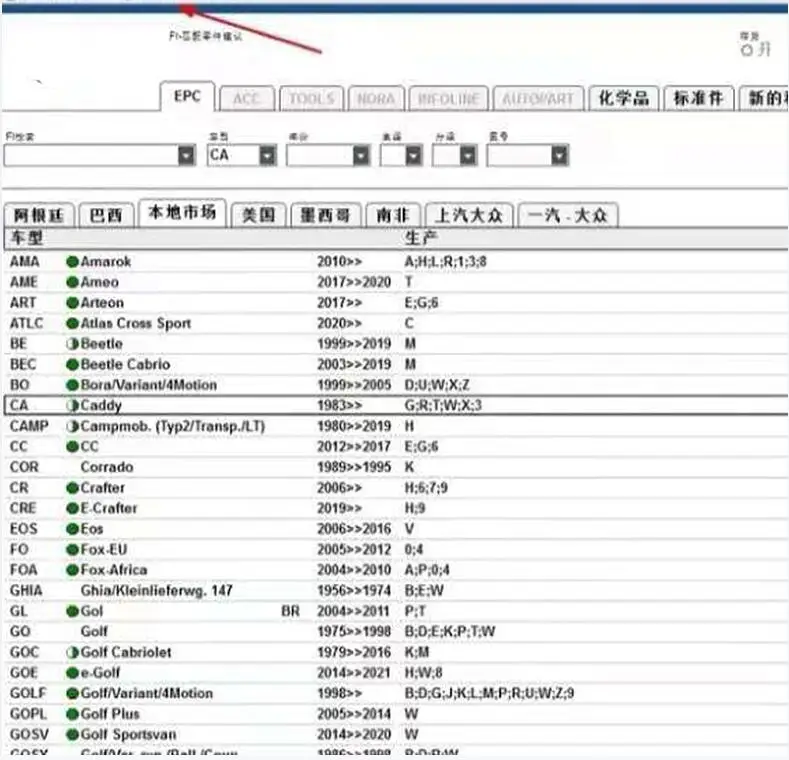Screen dimensions: 789x760
Task: Expand the last filter dropdown arrow
Action: pyautogui.click(x=560, y=155)
